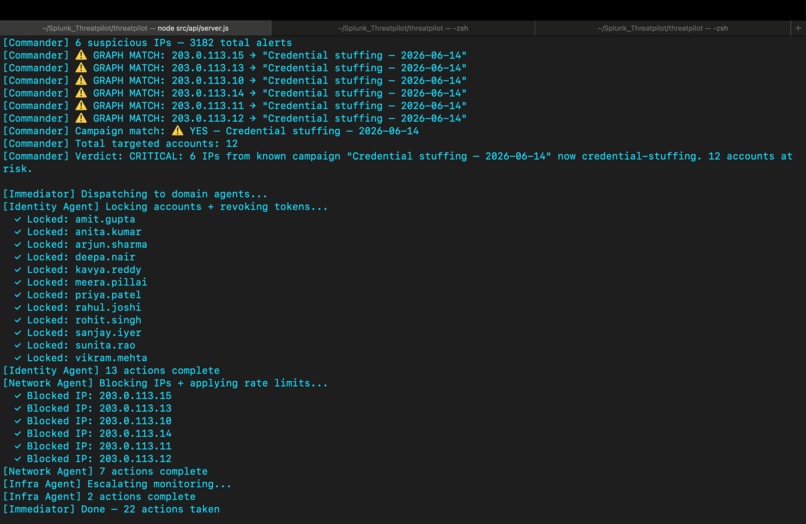The image size is (806, 524).
Task: Click the checkmark beside Blocked IP: 203.0.113.15
Action: click(x=18, y=395)
